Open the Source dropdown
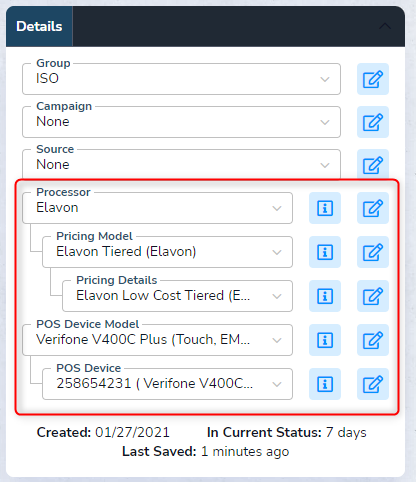This screenshot has width=416, height=482. 181,165
